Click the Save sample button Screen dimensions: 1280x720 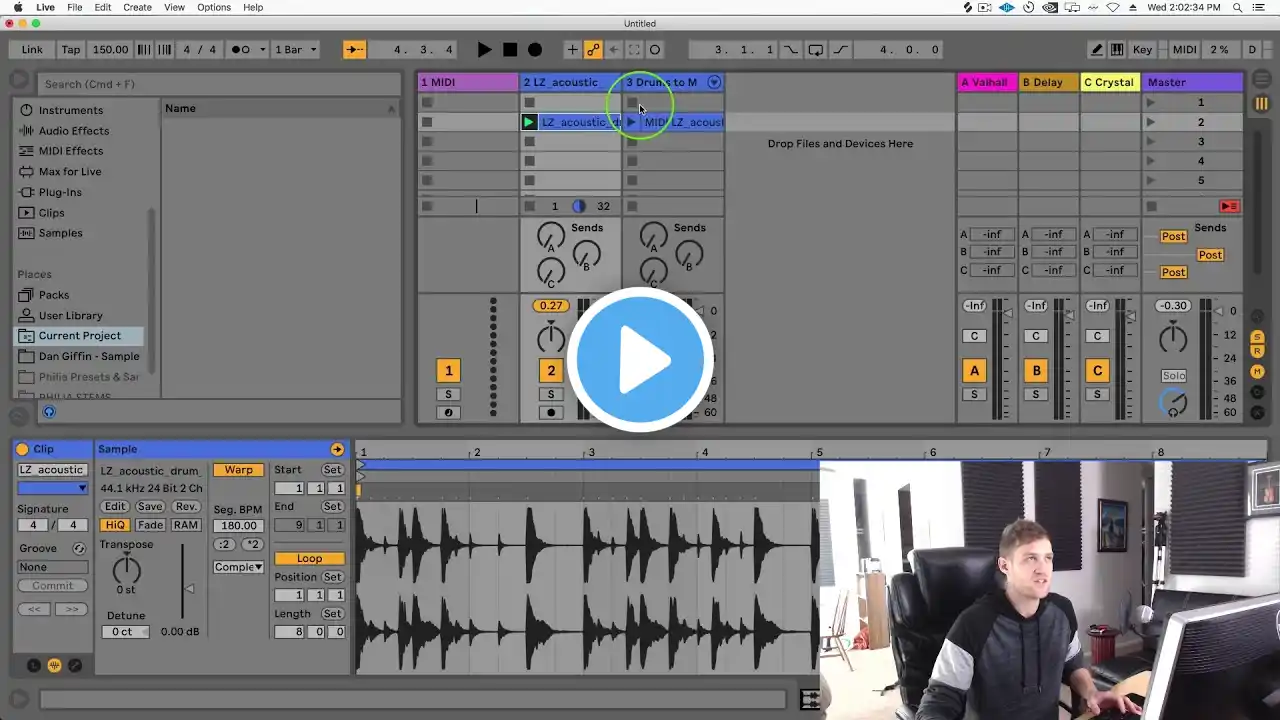pyautogui.click(x=150, y=507)
